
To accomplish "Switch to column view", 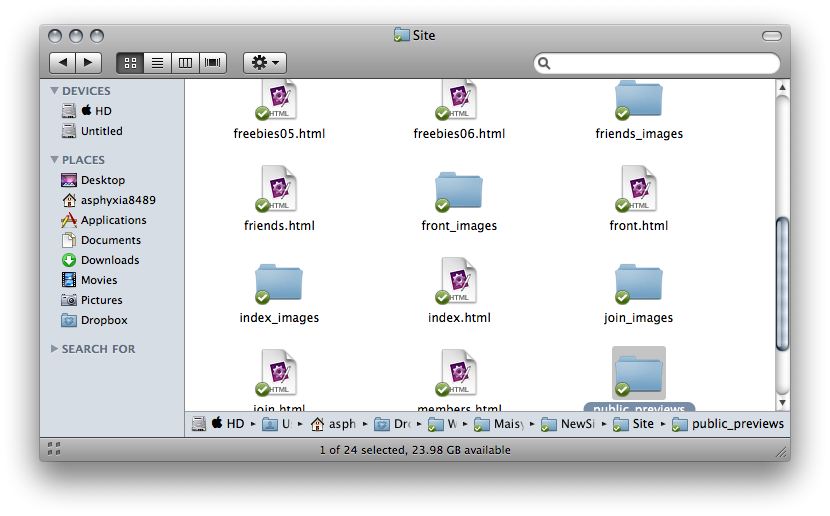I will coord(185,63).
